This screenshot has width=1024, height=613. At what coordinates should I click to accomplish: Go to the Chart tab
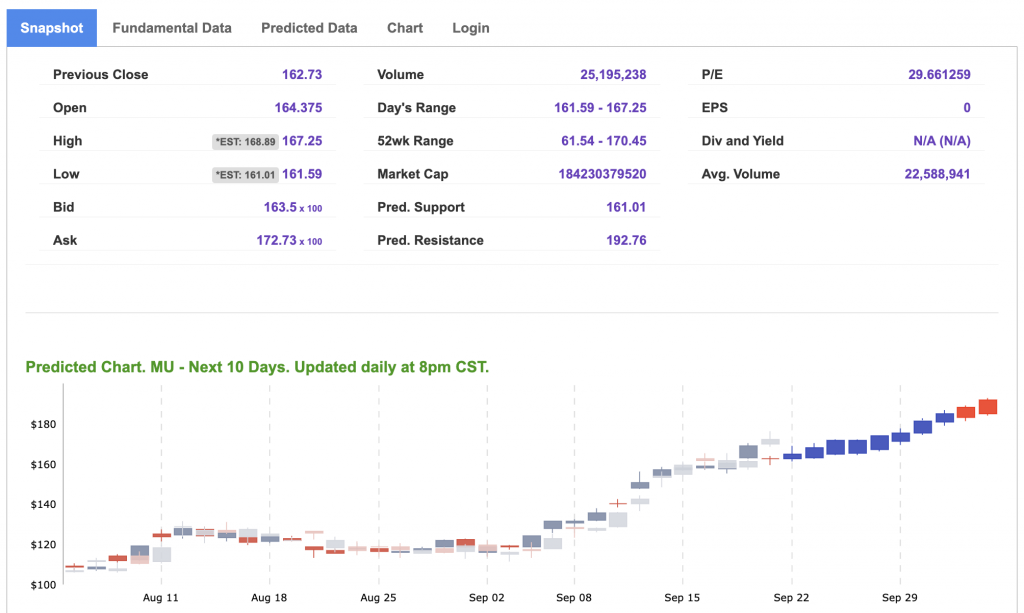click(405, 28)
